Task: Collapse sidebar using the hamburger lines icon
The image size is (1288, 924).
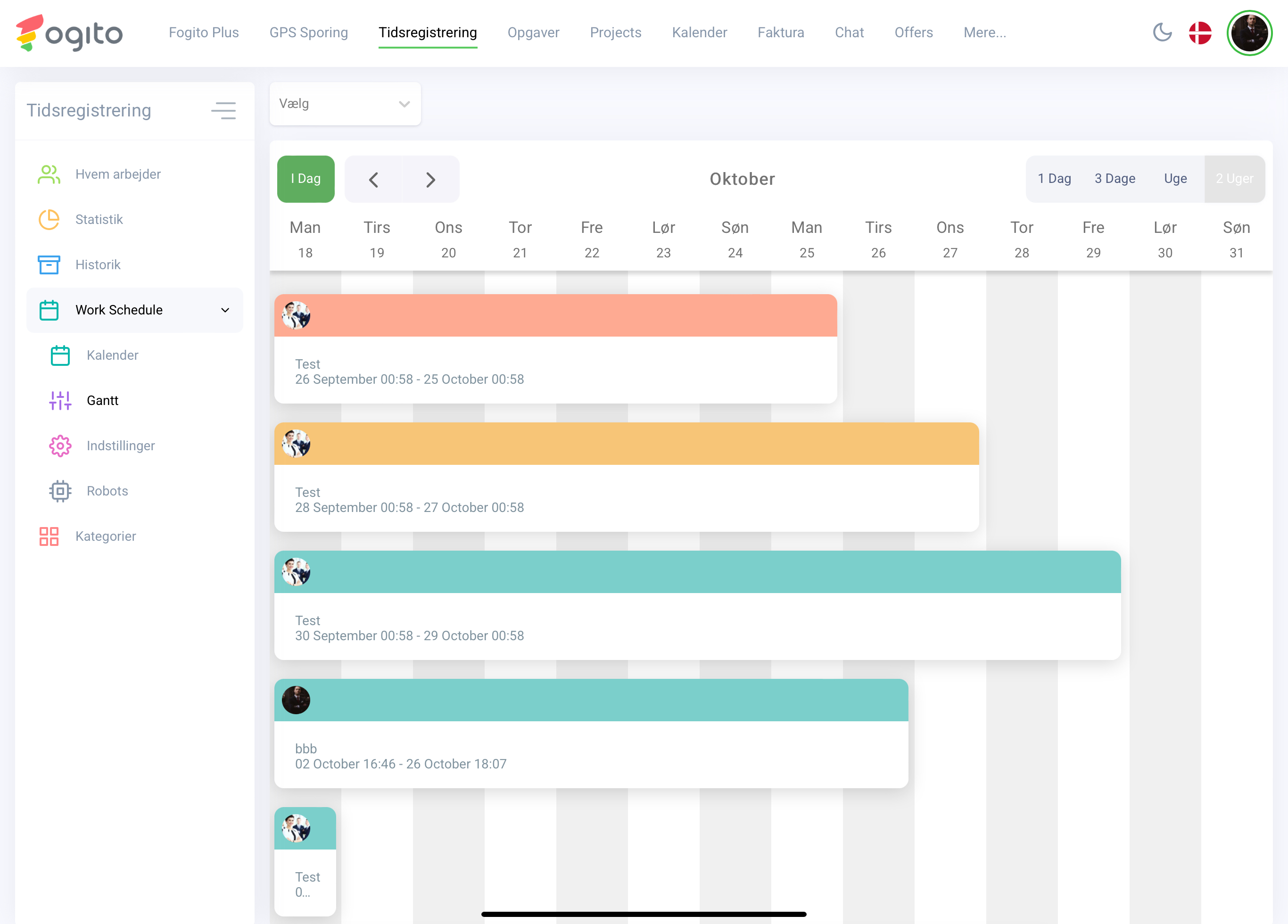Action: [223, 110]
